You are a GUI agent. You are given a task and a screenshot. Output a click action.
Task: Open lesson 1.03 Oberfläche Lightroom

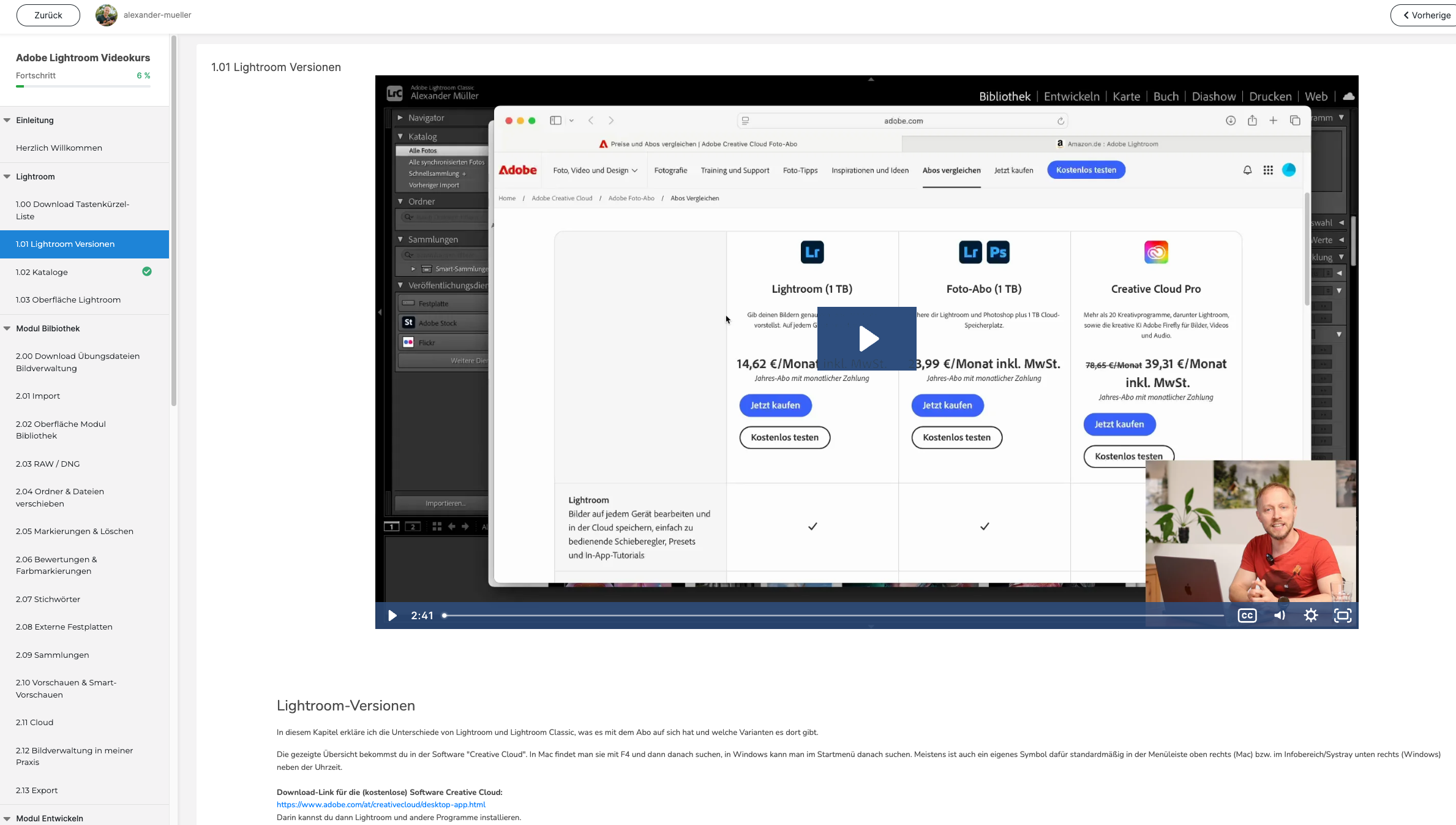click(68, 299)
